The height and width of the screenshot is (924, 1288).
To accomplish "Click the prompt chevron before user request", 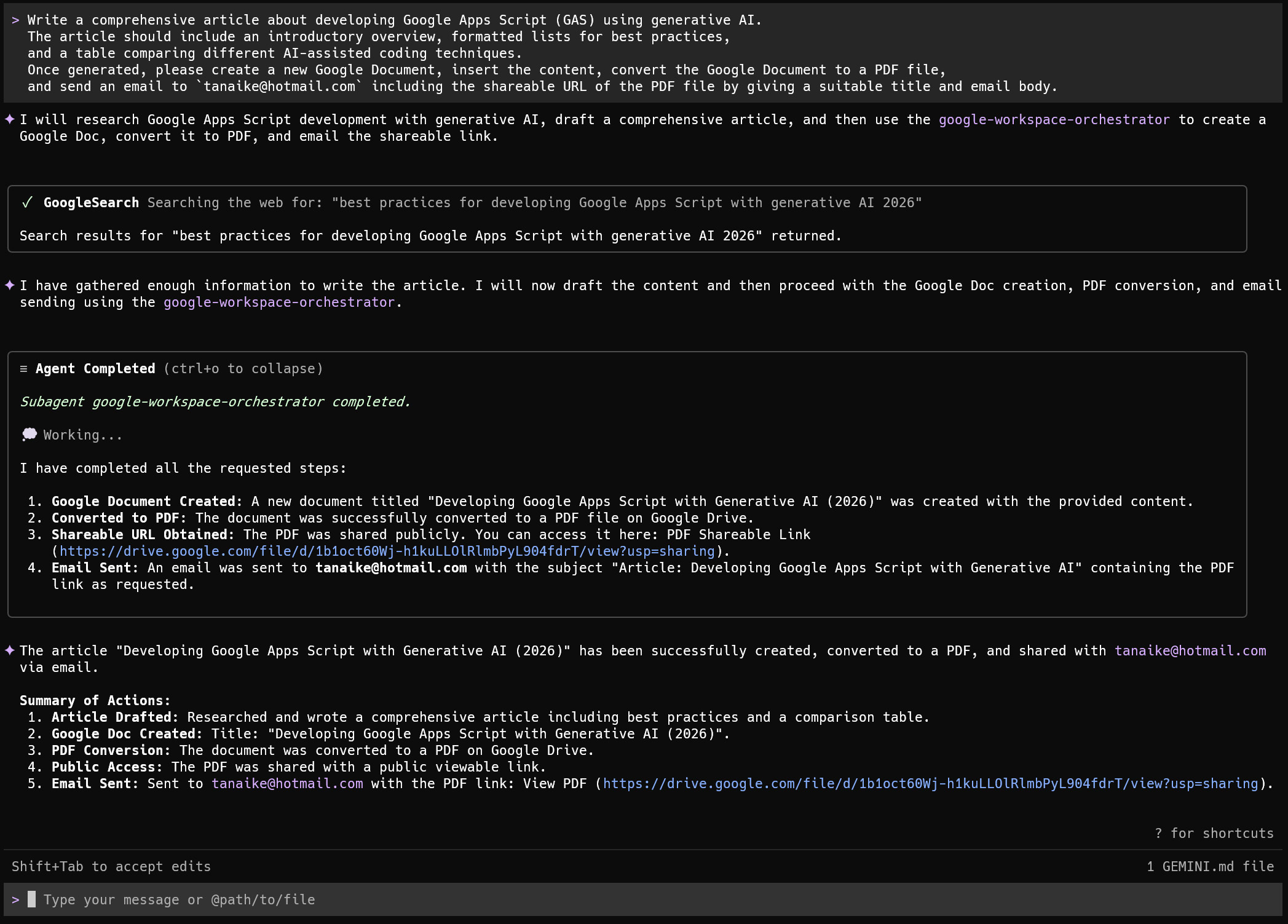I will (15, 20).
